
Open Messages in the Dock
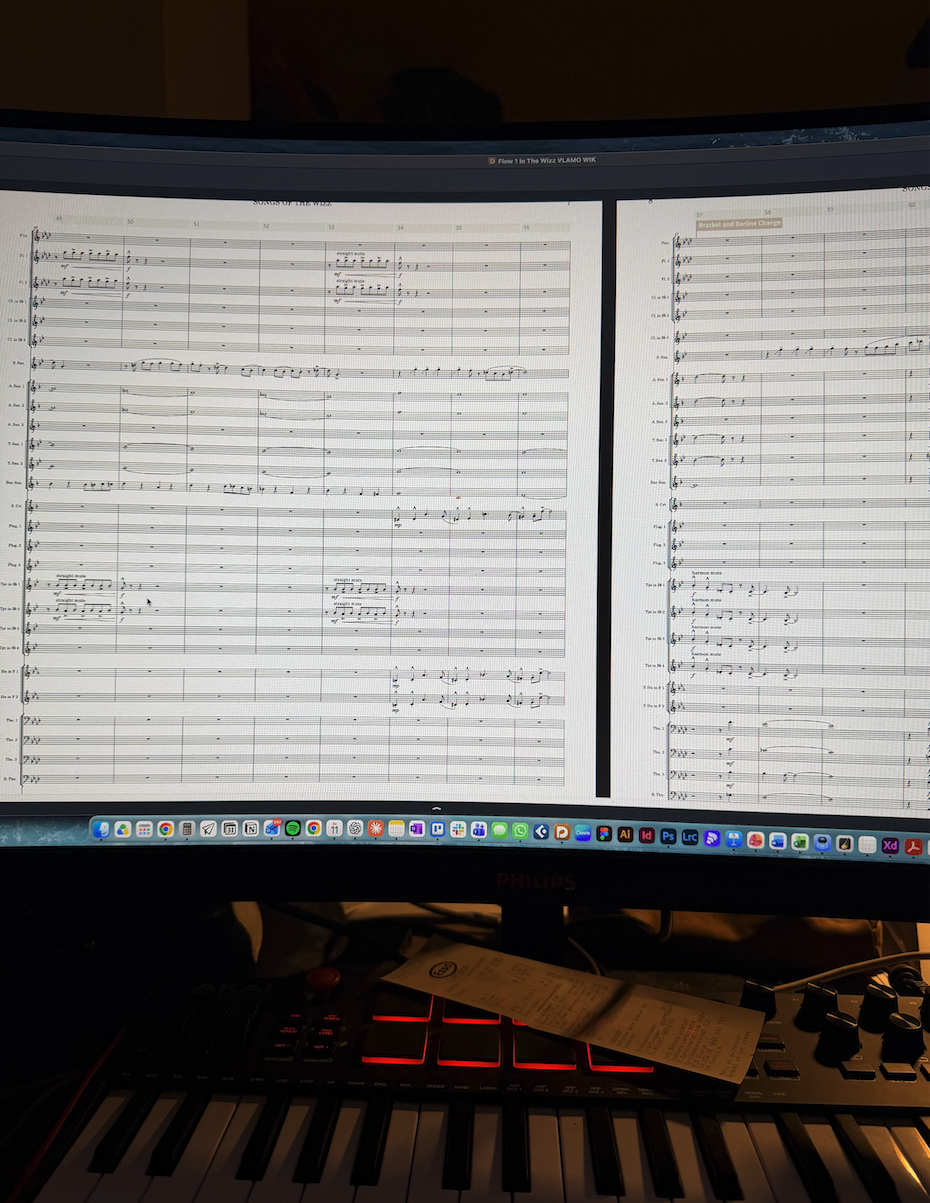pos(500,830)
